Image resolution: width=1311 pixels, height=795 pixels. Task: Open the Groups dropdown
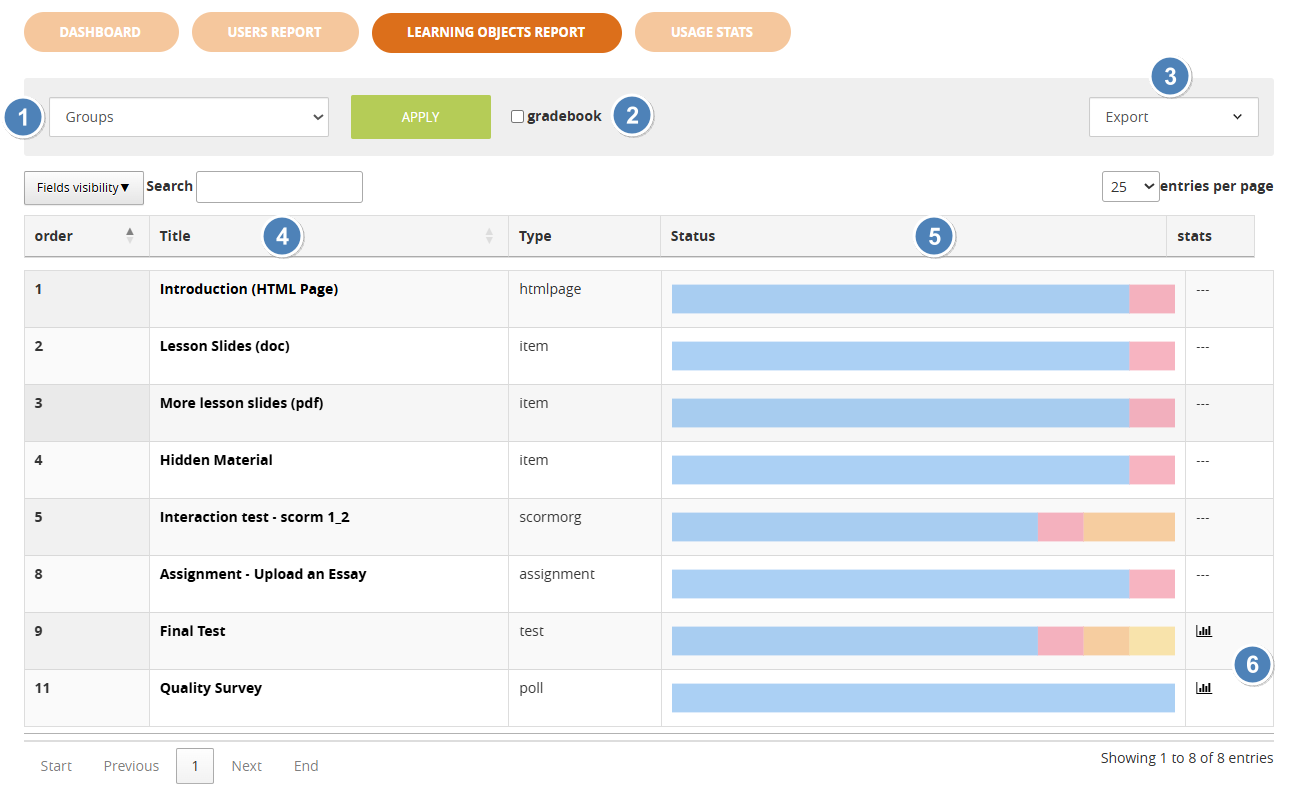point(189,117)
